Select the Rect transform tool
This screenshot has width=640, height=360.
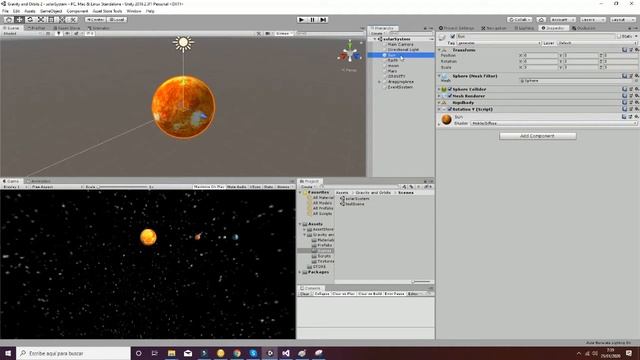pyautogui.click(x=51, y=20)
